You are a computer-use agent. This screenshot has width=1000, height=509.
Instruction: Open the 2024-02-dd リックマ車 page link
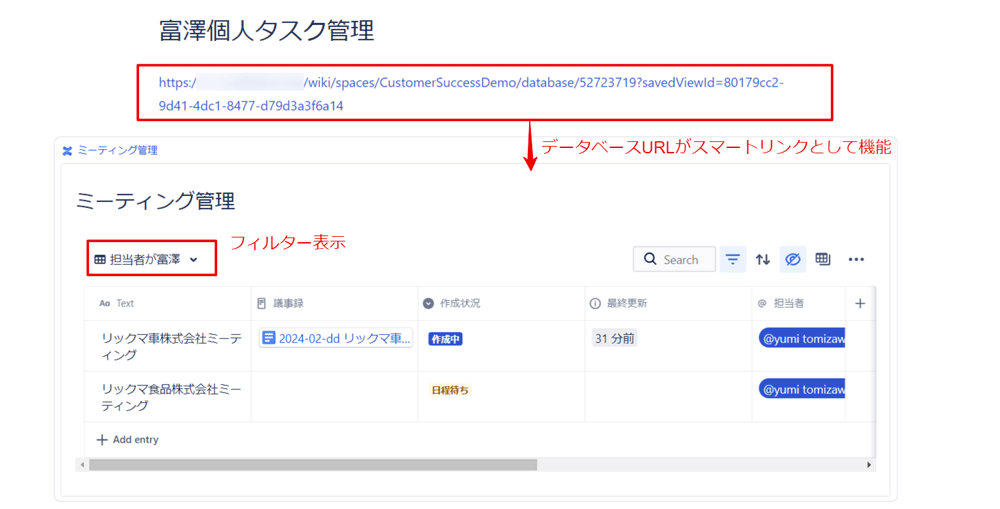344,339
